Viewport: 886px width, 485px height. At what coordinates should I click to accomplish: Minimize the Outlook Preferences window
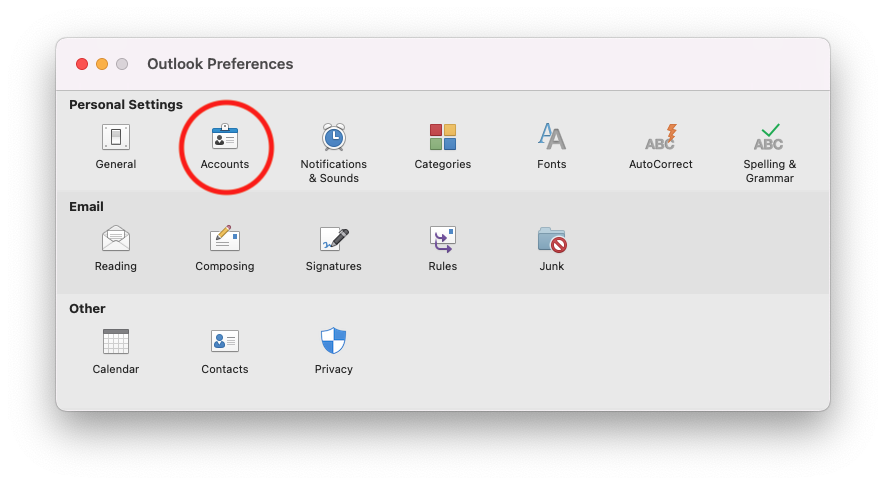click(x=102, y=64)
